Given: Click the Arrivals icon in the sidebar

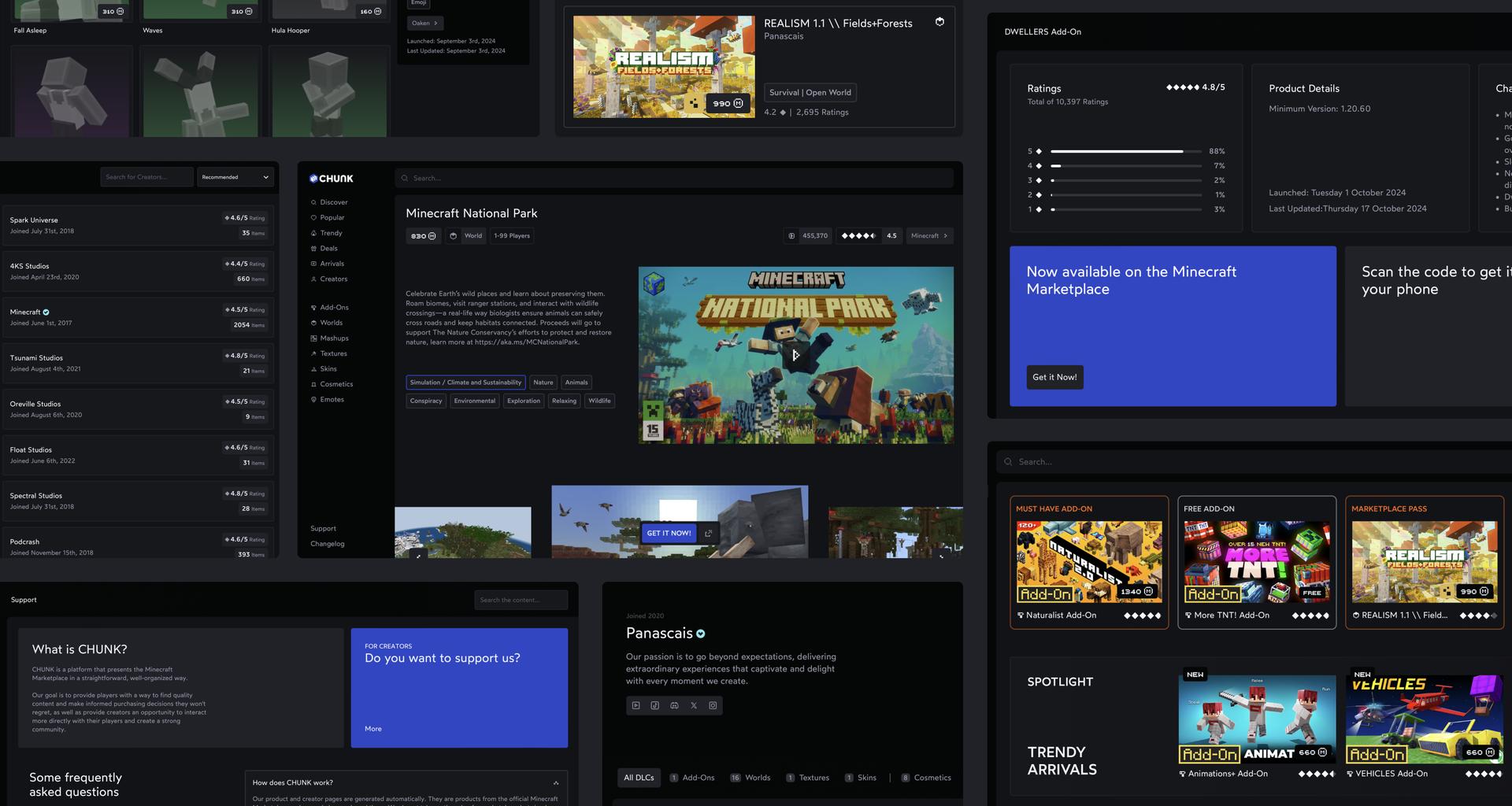Looking at the screenshot, I should [x=313, y=264].
